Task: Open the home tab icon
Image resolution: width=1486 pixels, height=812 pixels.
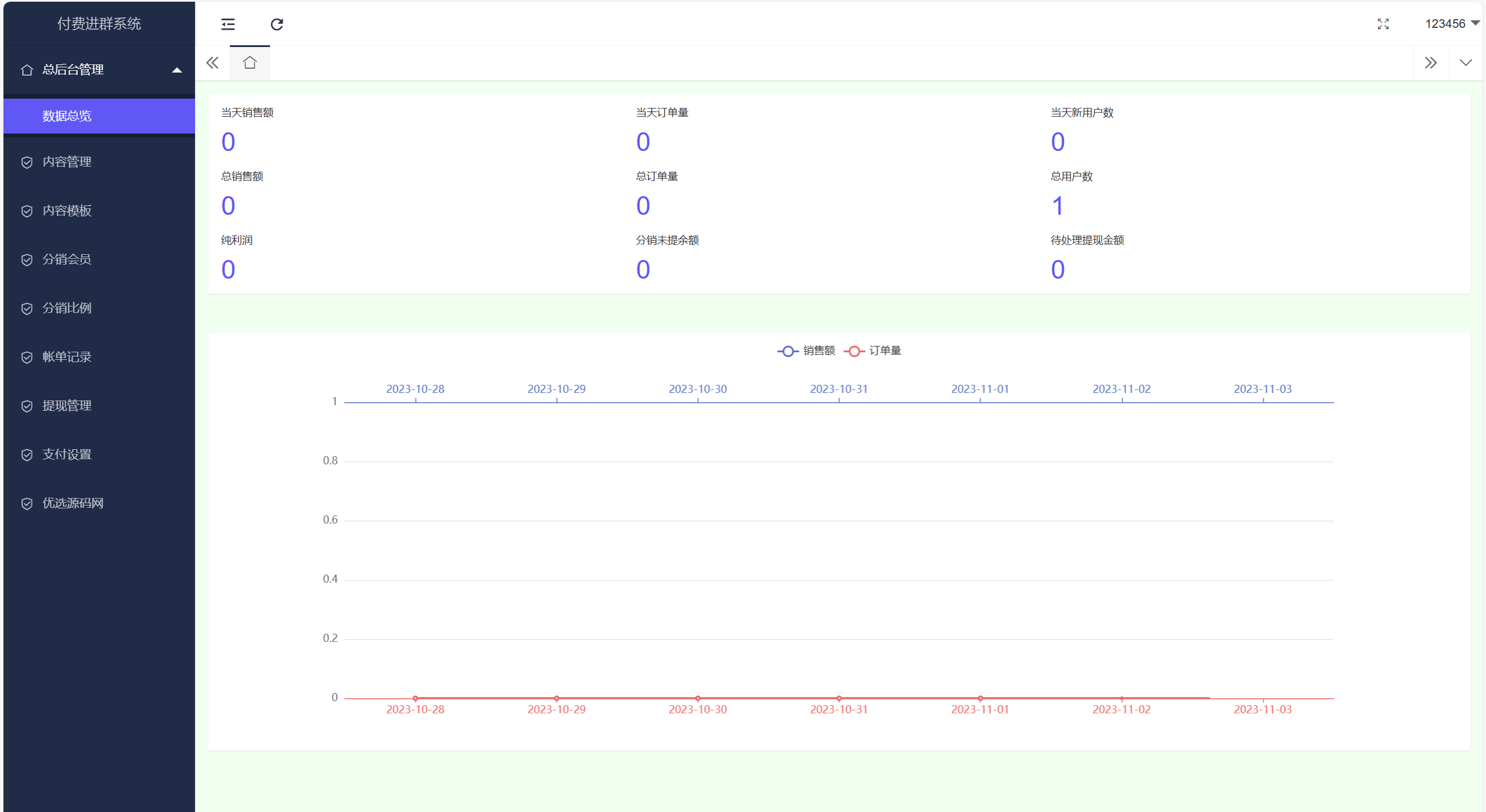Action: point(250,63)
